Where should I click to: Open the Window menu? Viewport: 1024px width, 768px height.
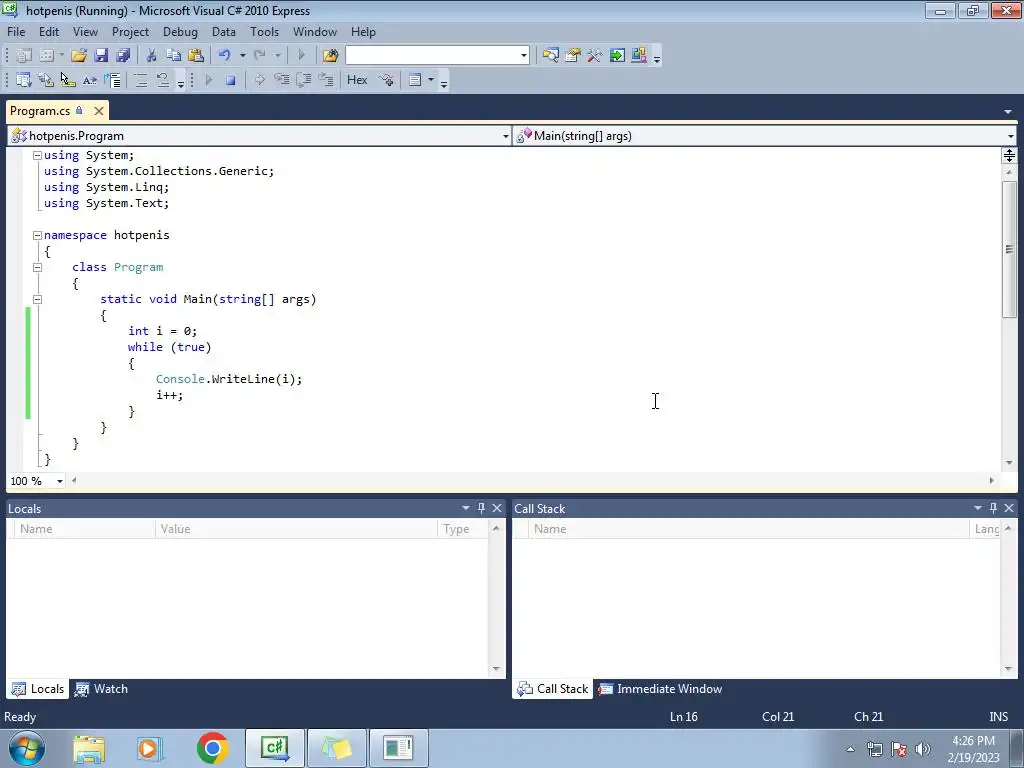point(315,32)
